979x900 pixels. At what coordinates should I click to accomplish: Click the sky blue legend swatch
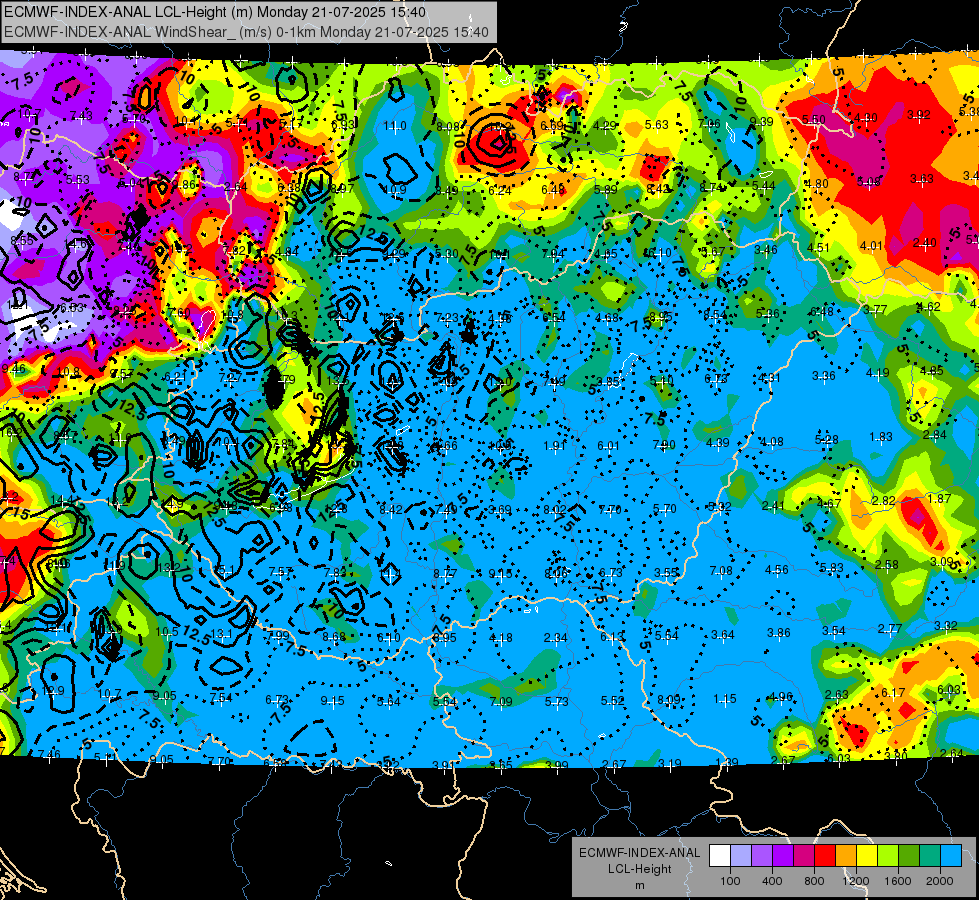(x=951, y=856)
